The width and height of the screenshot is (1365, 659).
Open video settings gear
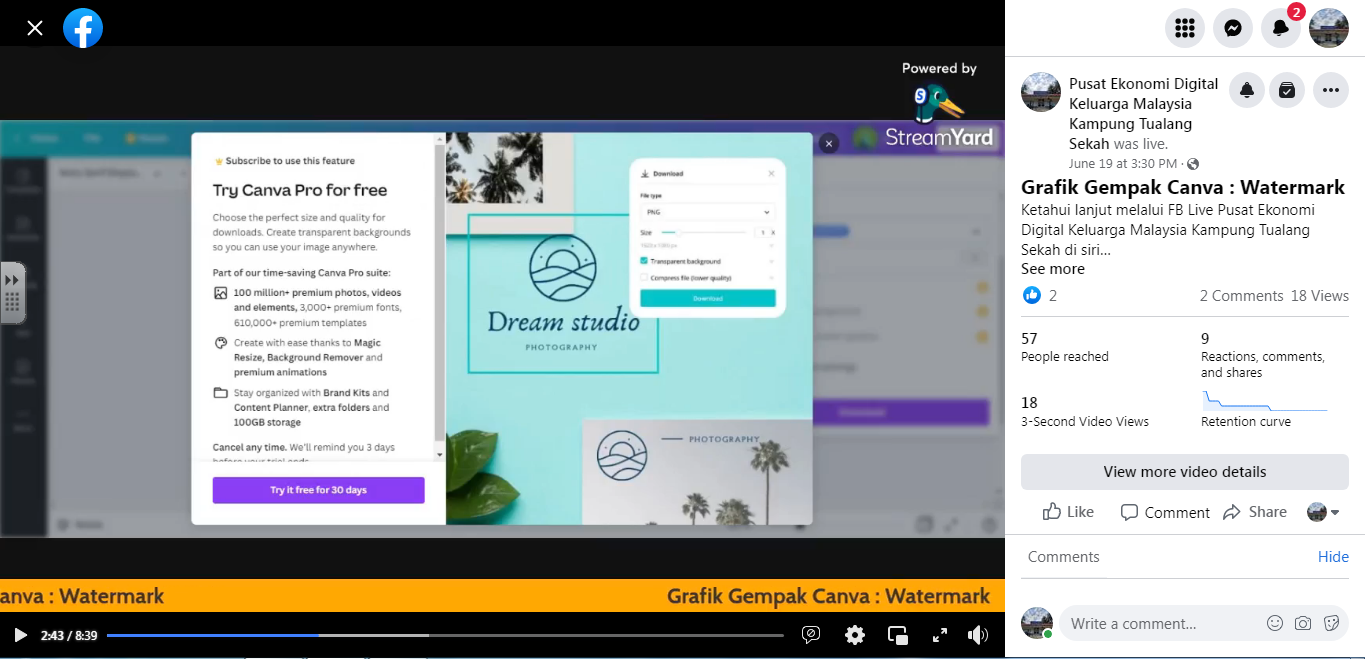tap(855, 635)
